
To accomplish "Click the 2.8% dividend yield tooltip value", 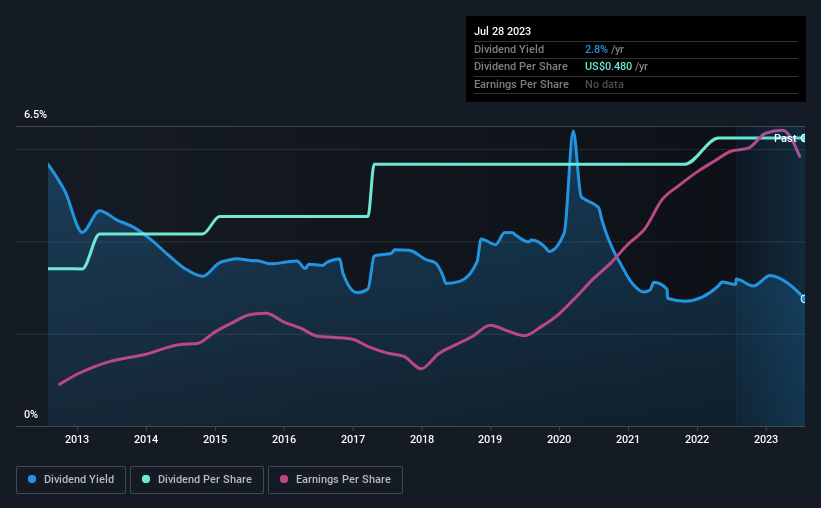I will coord(596,49).
